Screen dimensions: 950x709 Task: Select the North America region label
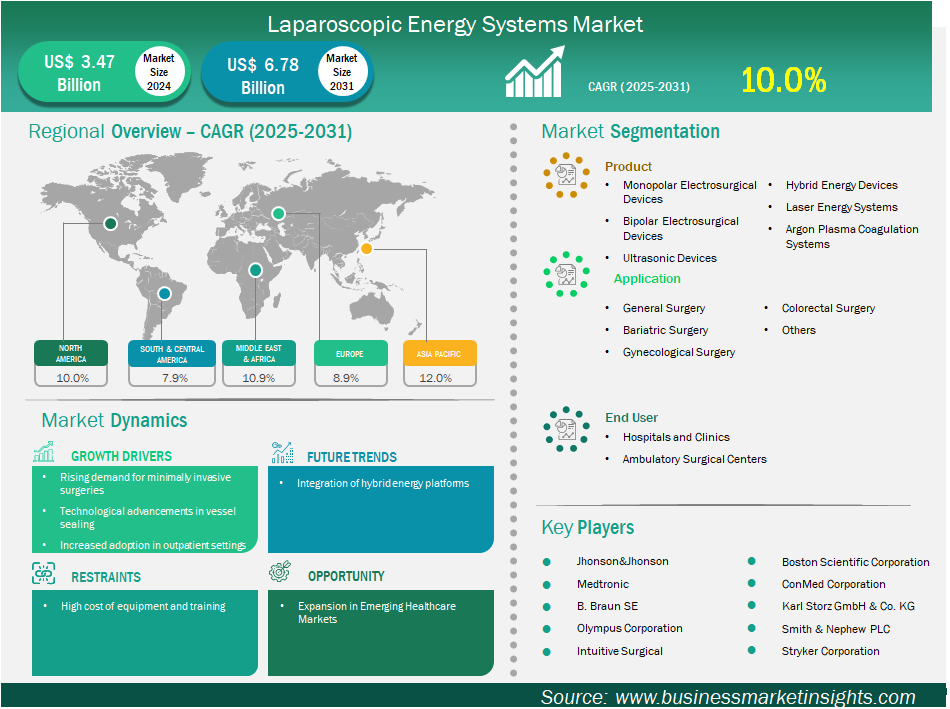(71, 353)
